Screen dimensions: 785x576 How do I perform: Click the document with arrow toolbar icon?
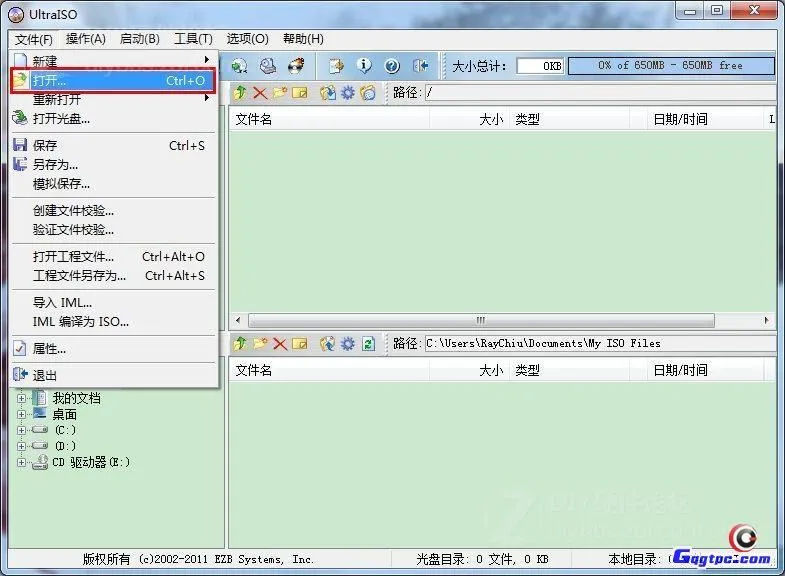click(x=336, y=66)
